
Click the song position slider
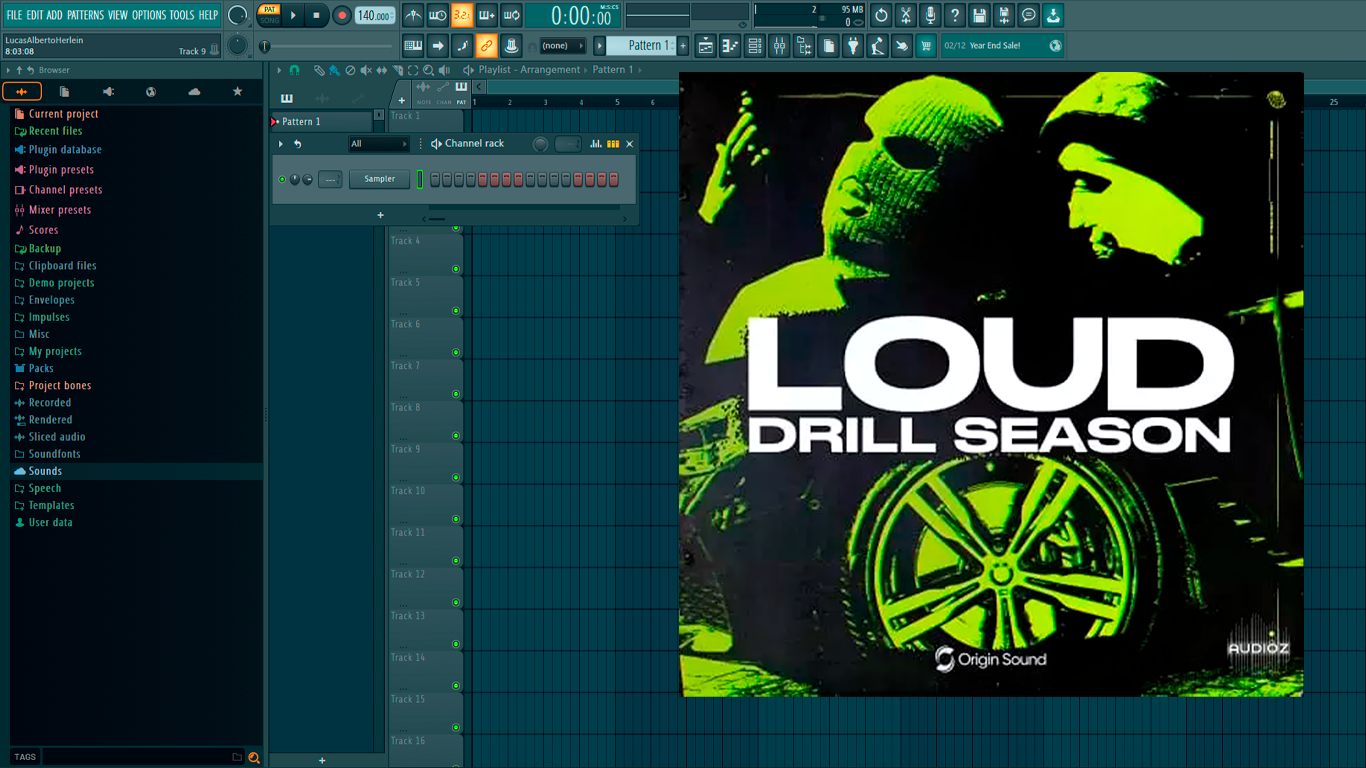coord(327,46)
